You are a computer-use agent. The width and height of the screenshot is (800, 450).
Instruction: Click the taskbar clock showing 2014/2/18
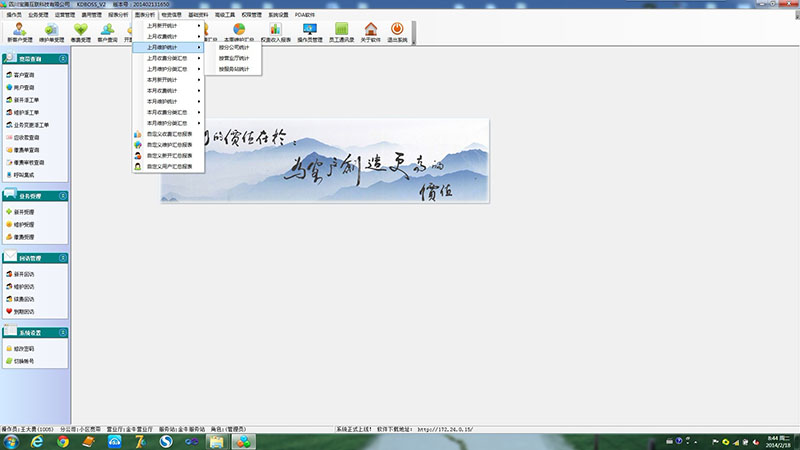pyautogui.click(x=778, y=442)
